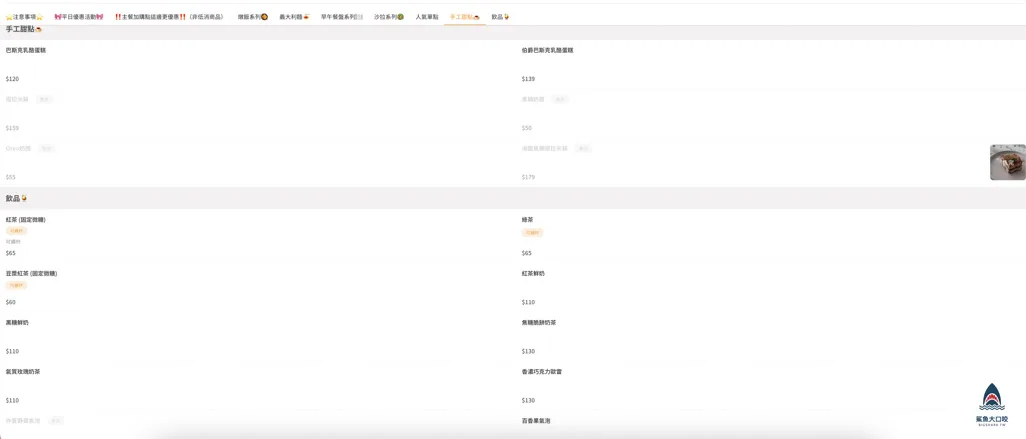The image size is (1026, 439).
Task: Select the 百香果氣泡 drink
Action: click(536, 421)
